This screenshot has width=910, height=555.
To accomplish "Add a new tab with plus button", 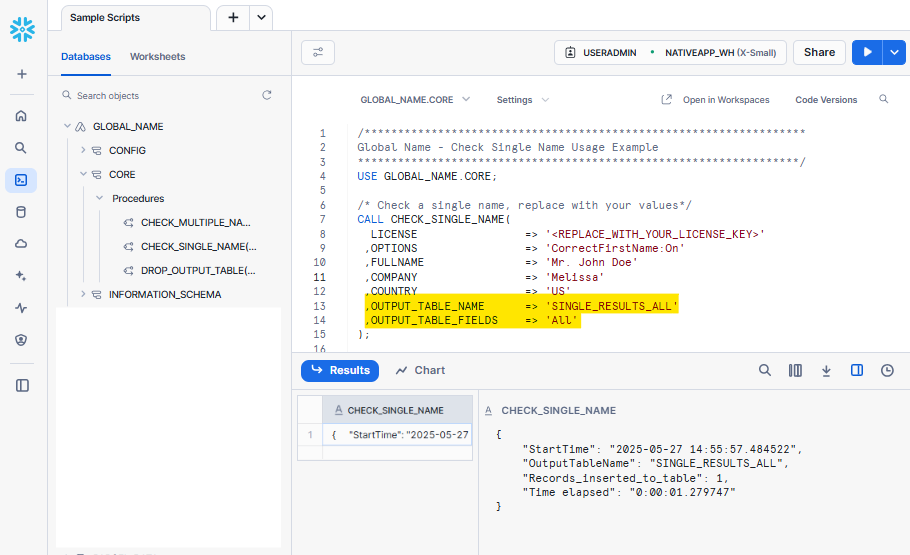I will (233, 17).
